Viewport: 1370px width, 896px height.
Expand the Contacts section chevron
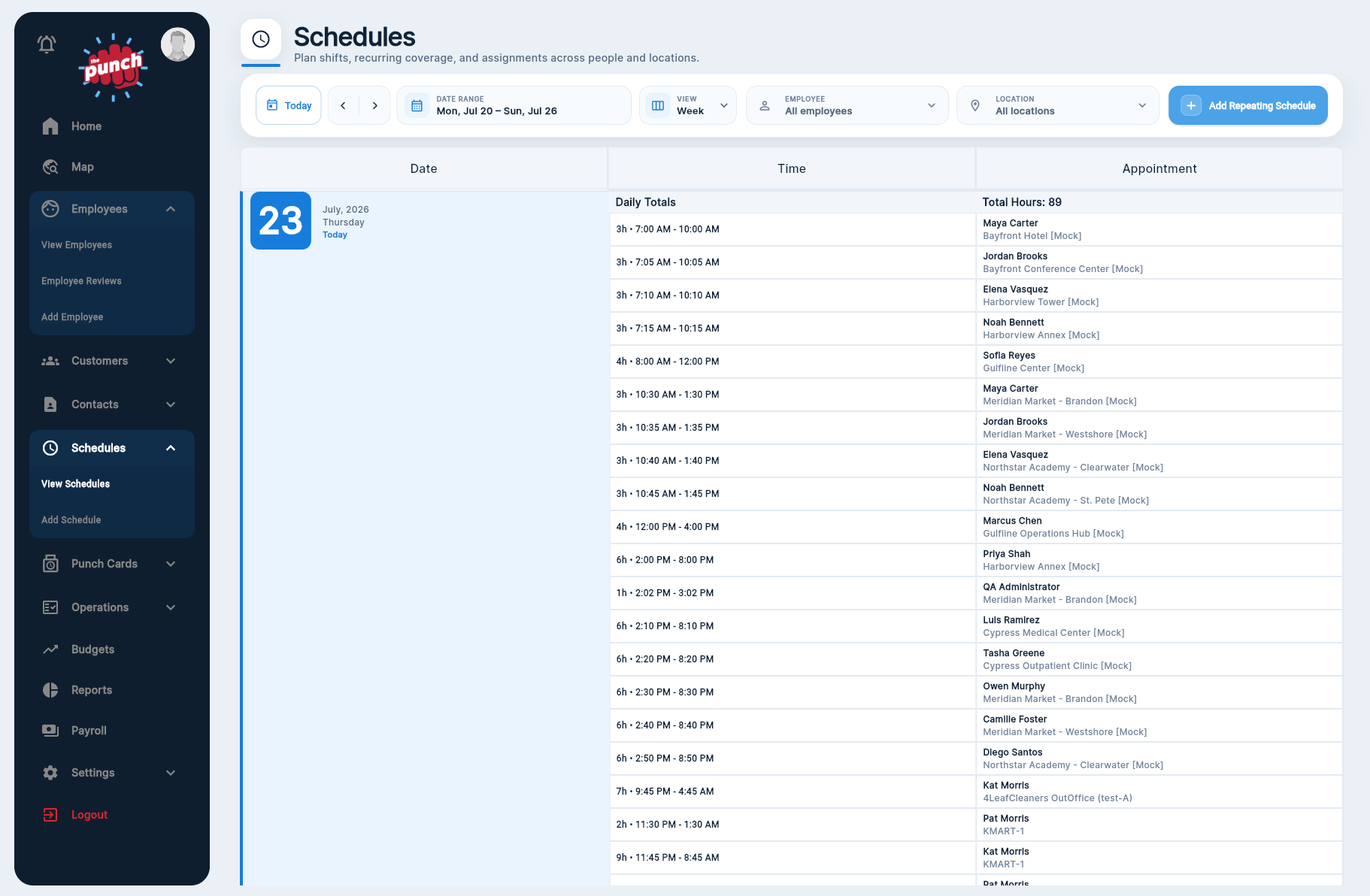coord(171,404)
